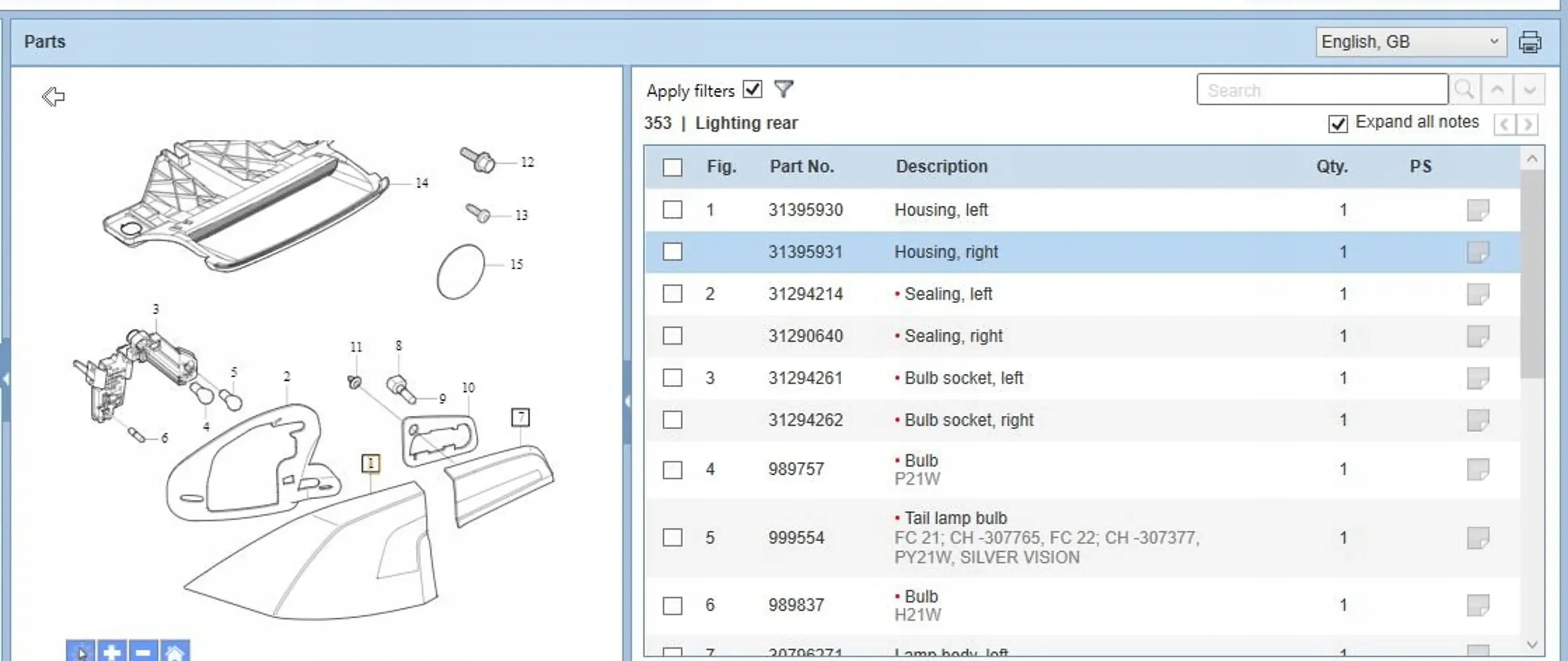Reset the diagram view with the home button

click(174, 652)
